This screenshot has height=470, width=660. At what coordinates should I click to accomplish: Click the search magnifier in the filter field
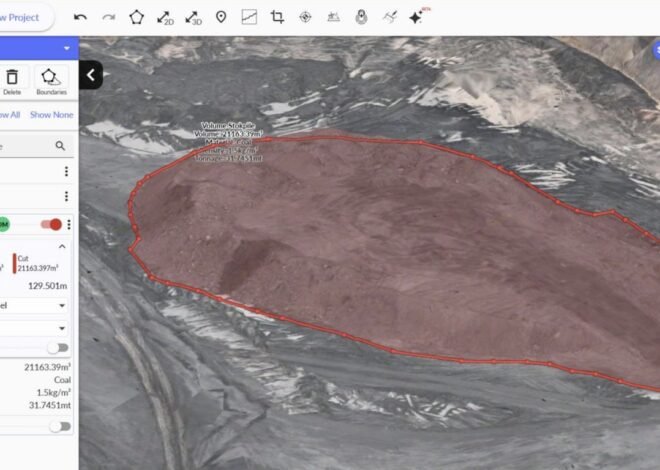click(60, 146)
